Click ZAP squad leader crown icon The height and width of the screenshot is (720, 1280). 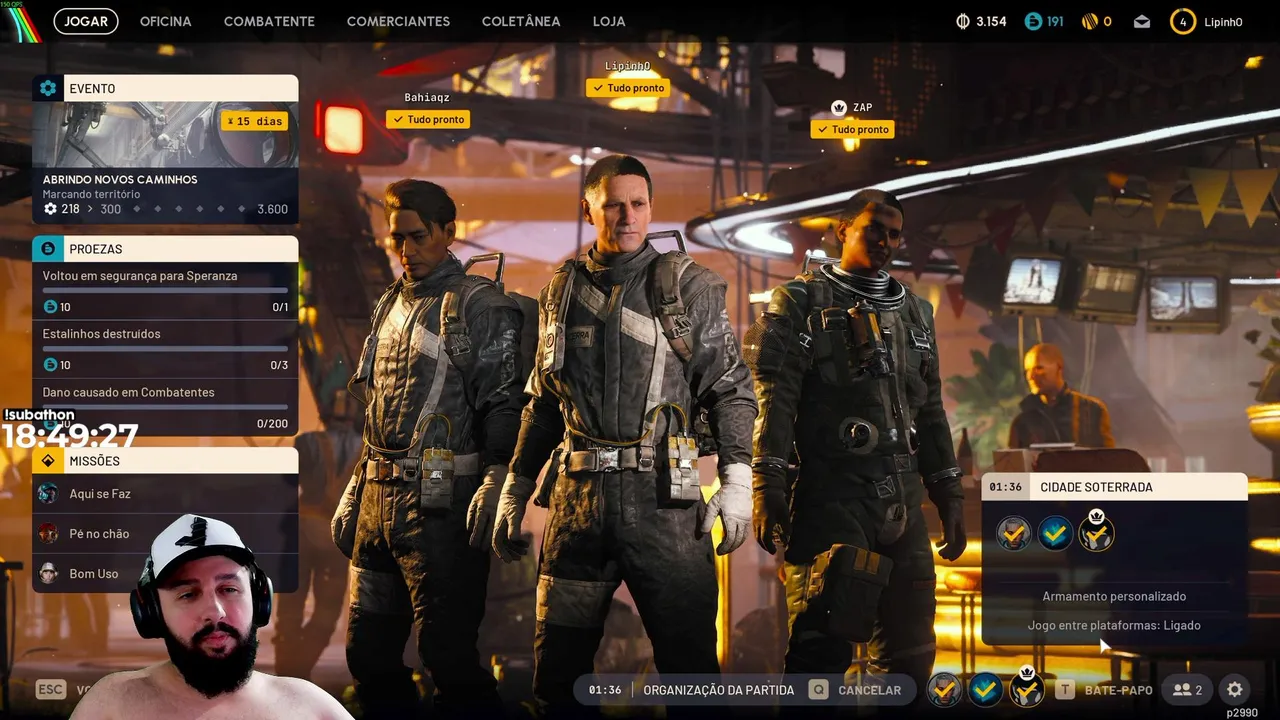pyautogui.click(x=839, y=107)
